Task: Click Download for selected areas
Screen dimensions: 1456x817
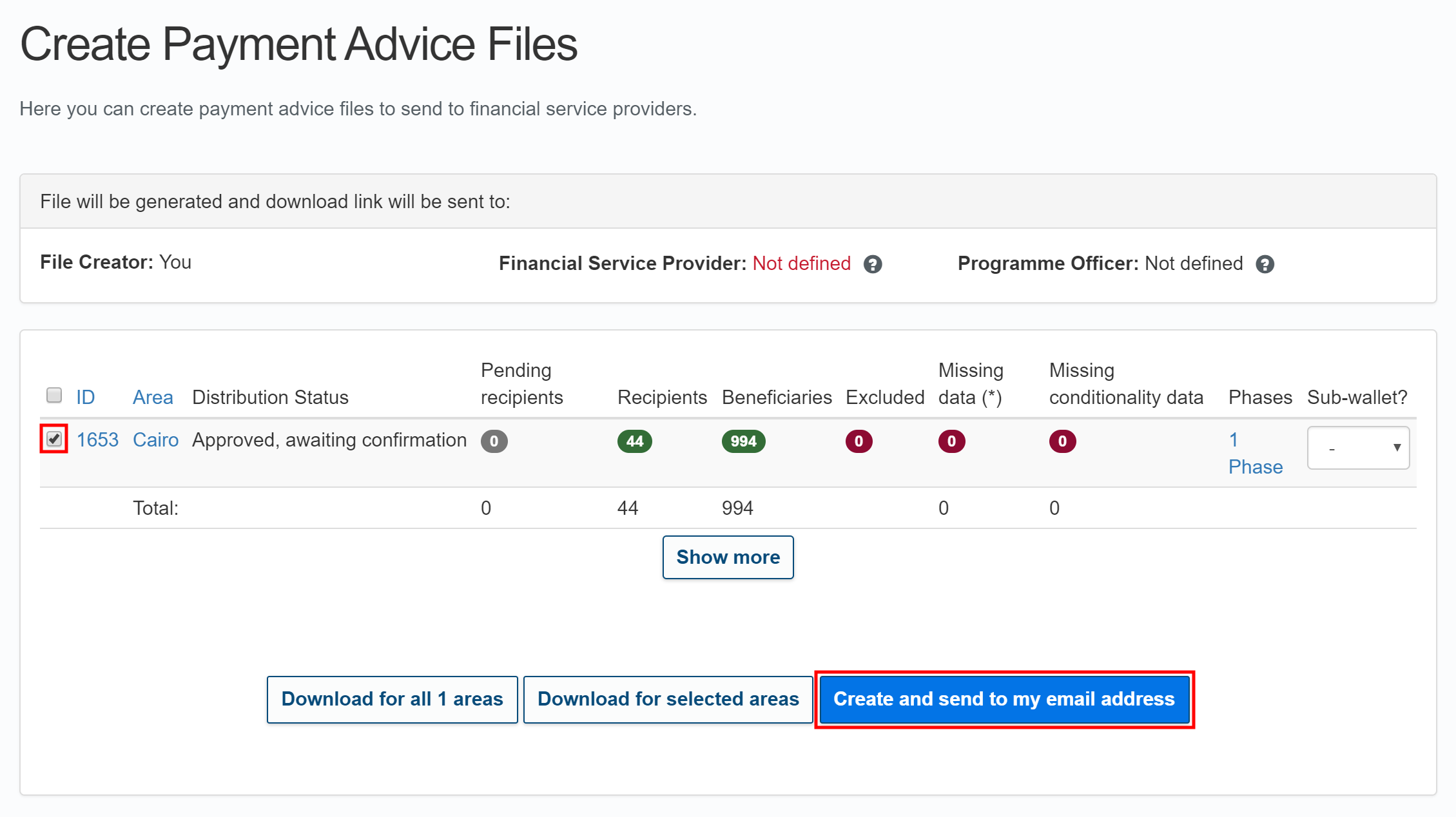Action: click(668, 699)
